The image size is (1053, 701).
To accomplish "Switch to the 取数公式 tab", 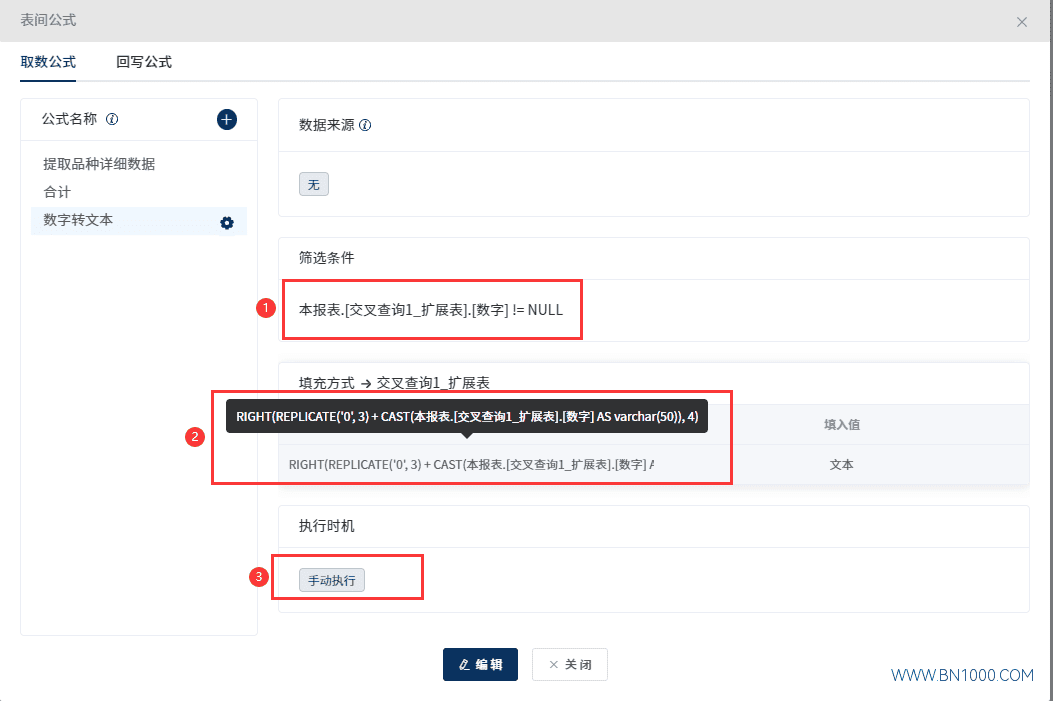I will 48,62.
